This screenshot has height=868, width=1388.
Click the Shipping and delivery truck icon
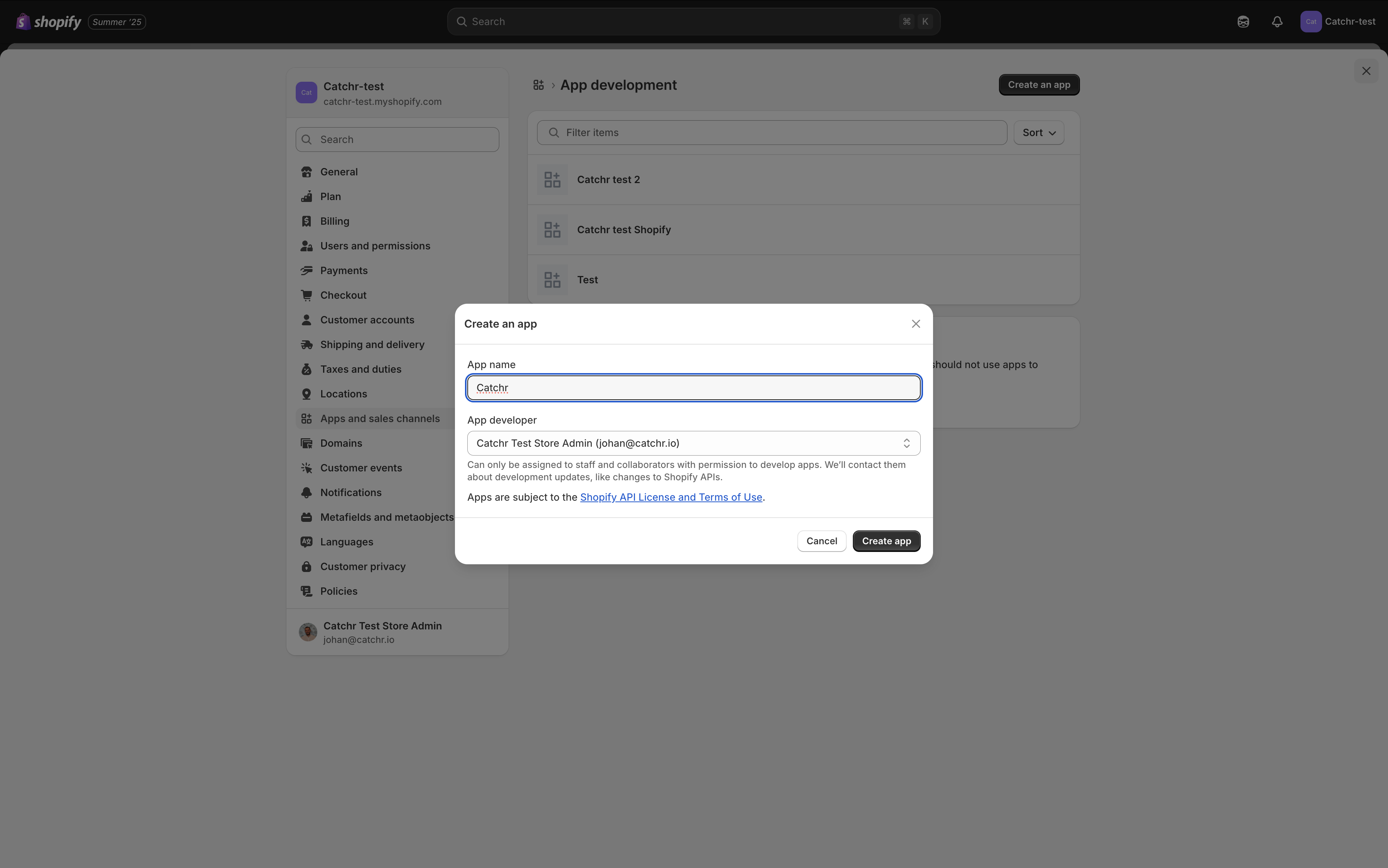pos(307,345)
